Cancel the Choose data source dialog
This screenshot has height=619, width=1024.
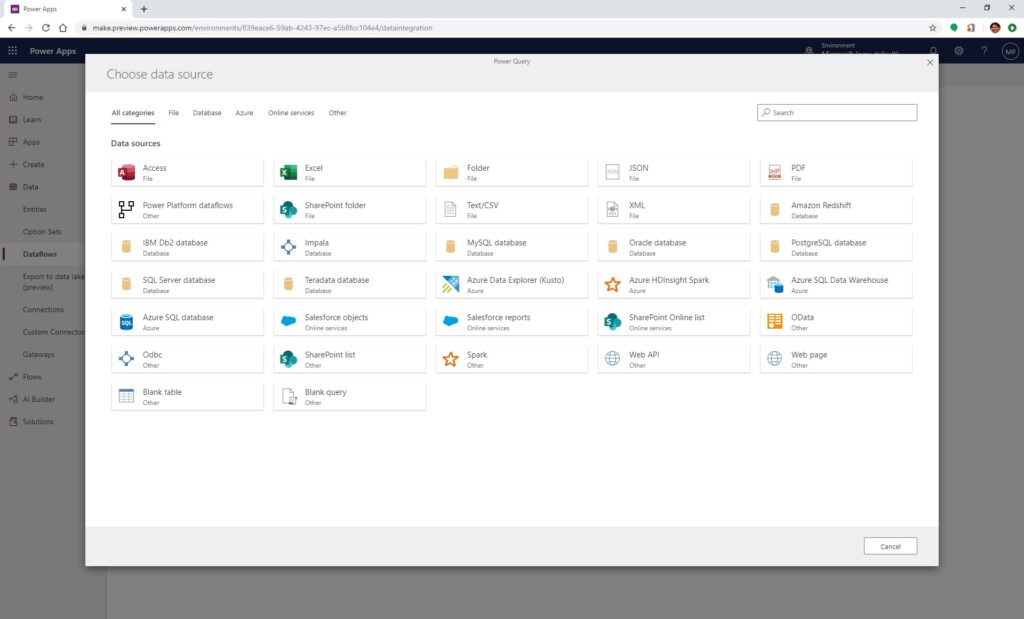(890, 546)
